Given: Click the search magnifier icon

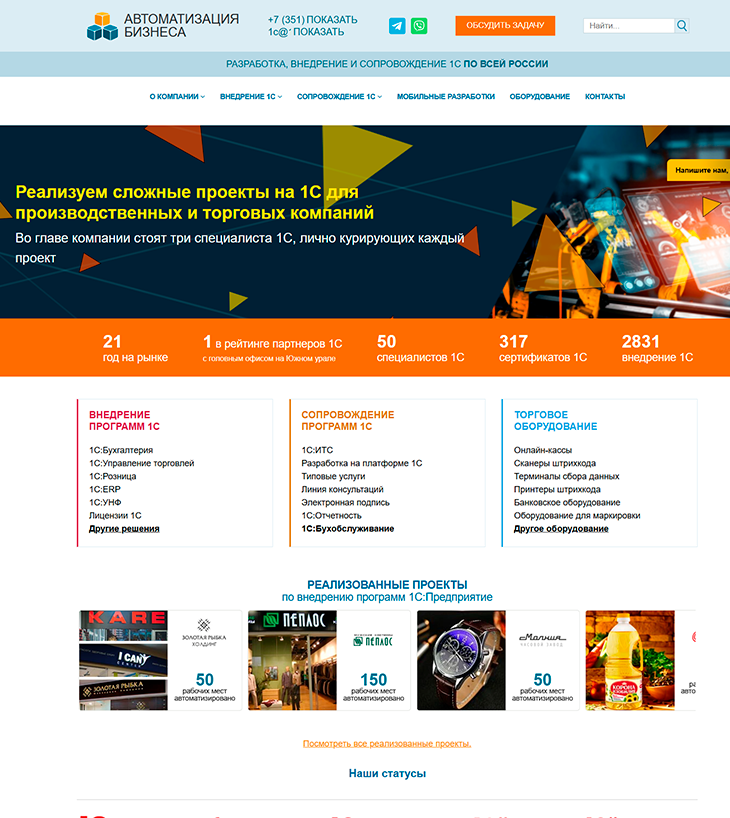Looking at the screenshot, I should [x=681, y=26].
